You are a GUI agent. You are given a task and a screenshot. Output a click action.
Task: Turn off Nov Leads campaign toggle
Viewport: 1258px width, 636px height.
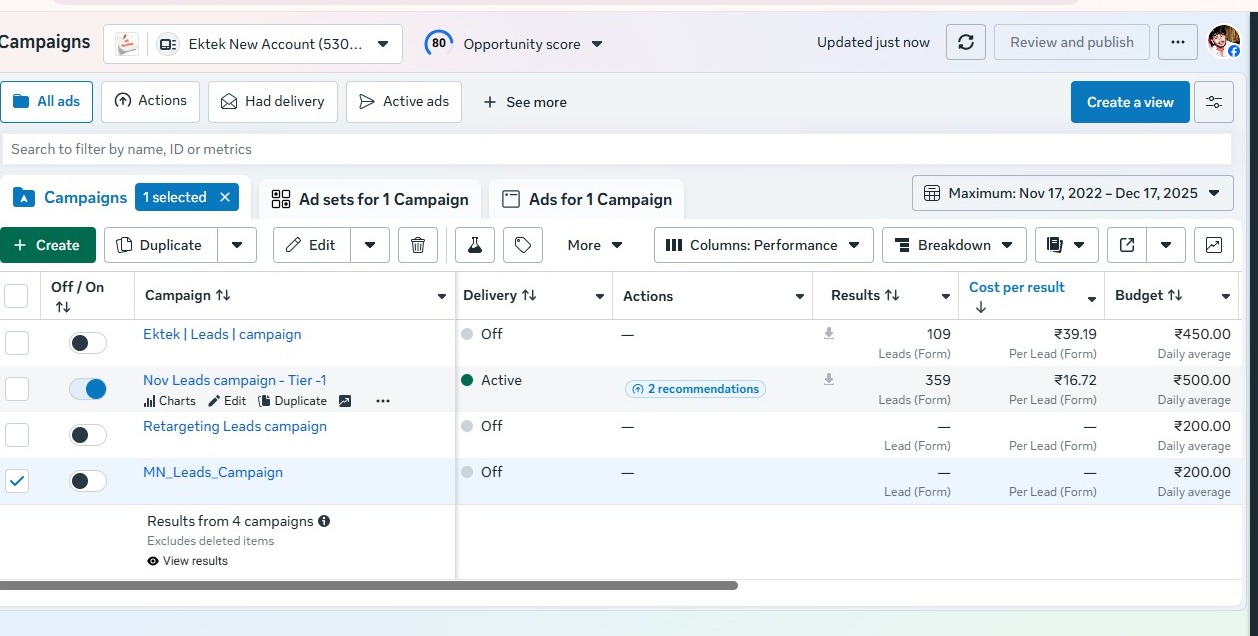88,389
